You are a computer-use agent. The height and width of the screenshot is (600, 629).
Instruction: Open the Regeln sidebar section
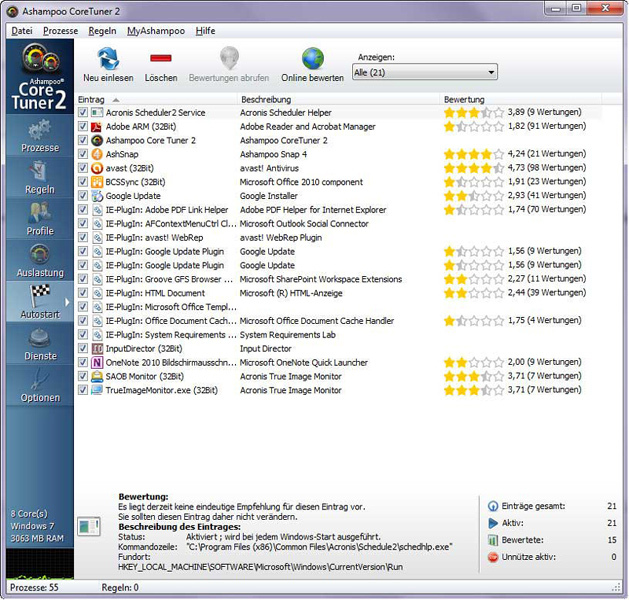40,177
